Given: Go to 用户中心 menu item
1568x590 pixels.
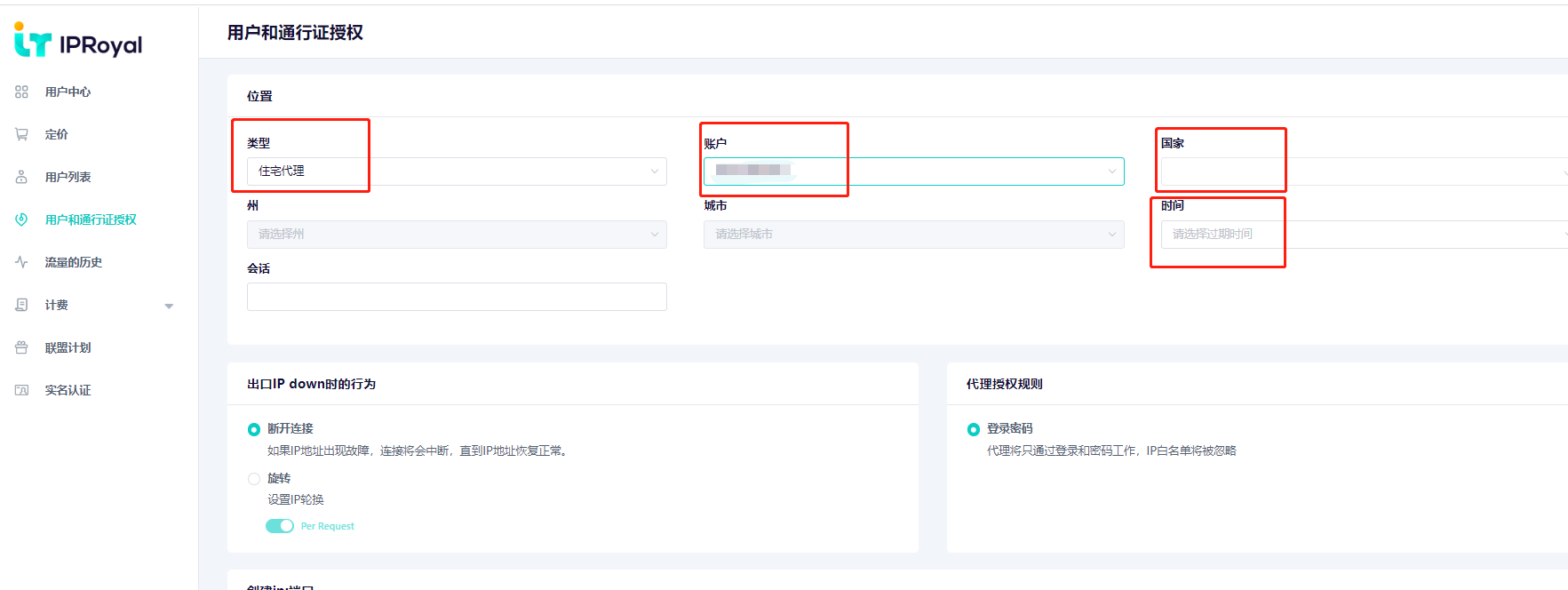Looking at the screenshot, I should pos(68,92).
